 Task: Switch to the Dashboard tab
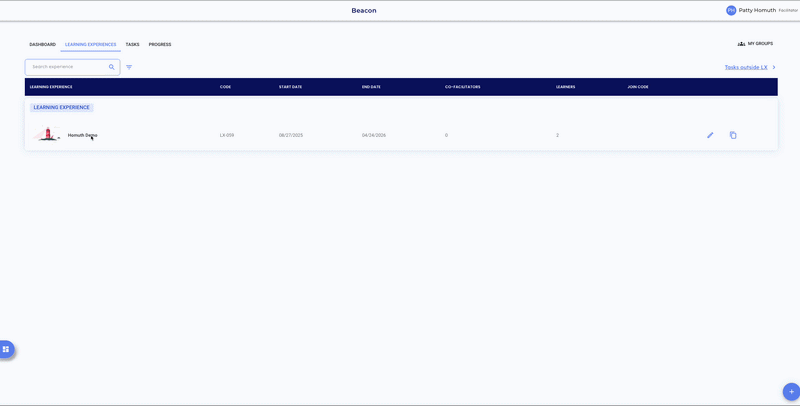(x=43, y=44)
